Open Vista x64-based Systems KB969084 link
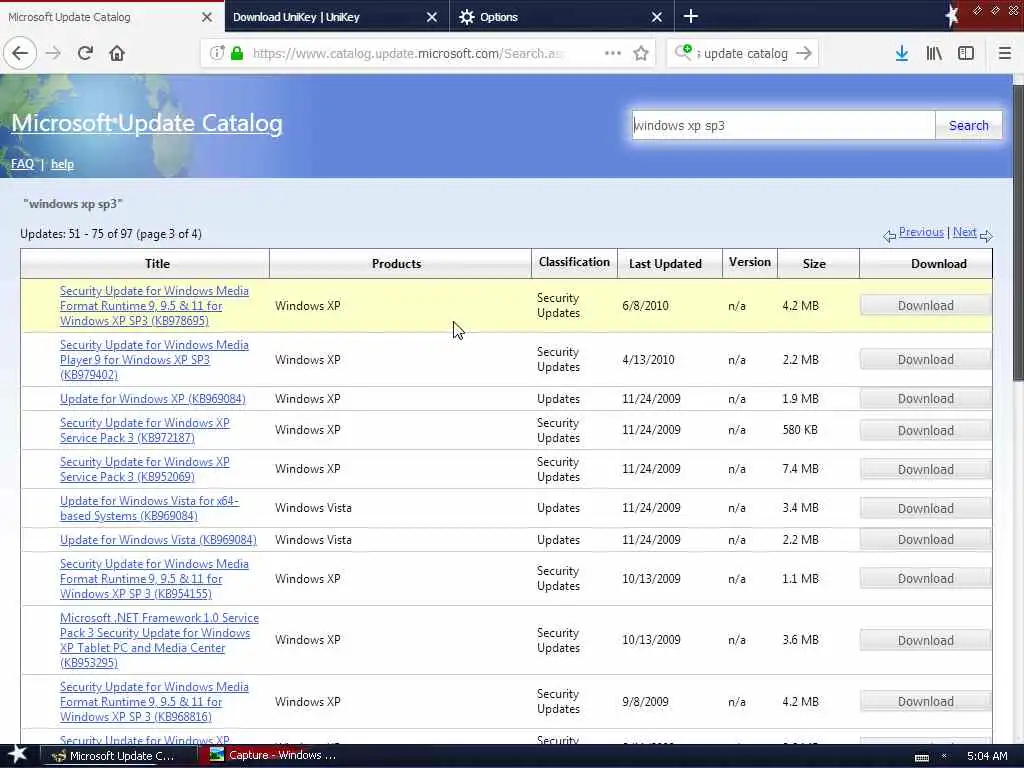 point(149,508)
